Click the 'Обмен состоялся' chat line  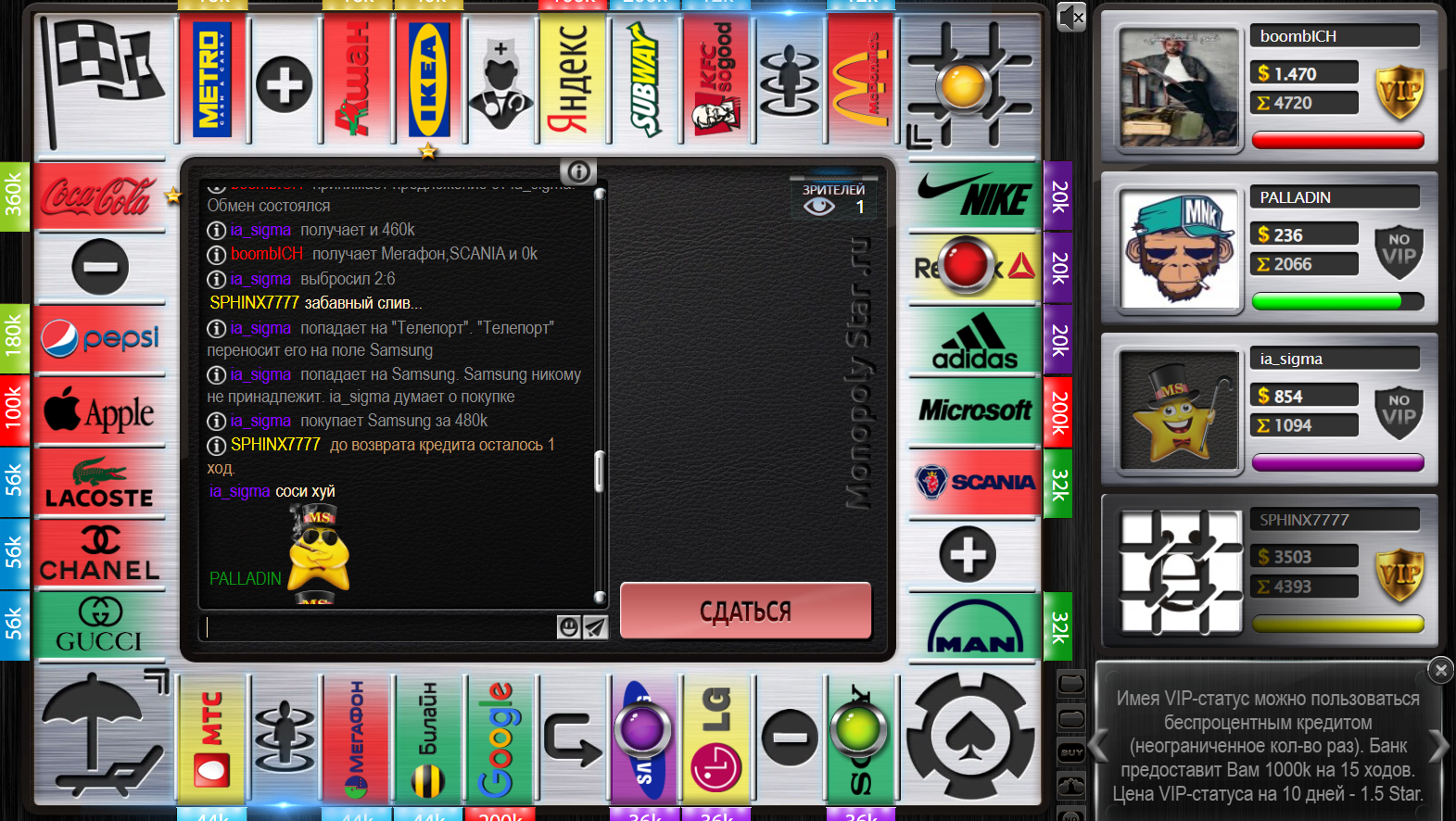(269, 206)
